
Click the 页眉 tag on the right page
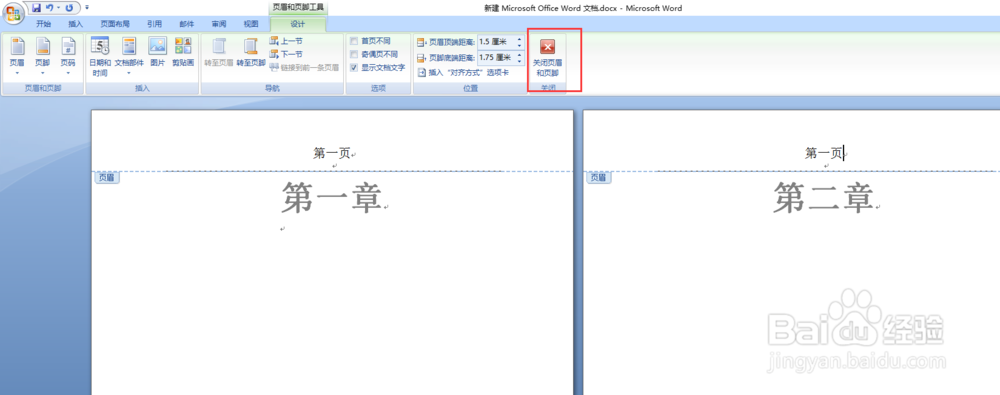coord(599,178)
